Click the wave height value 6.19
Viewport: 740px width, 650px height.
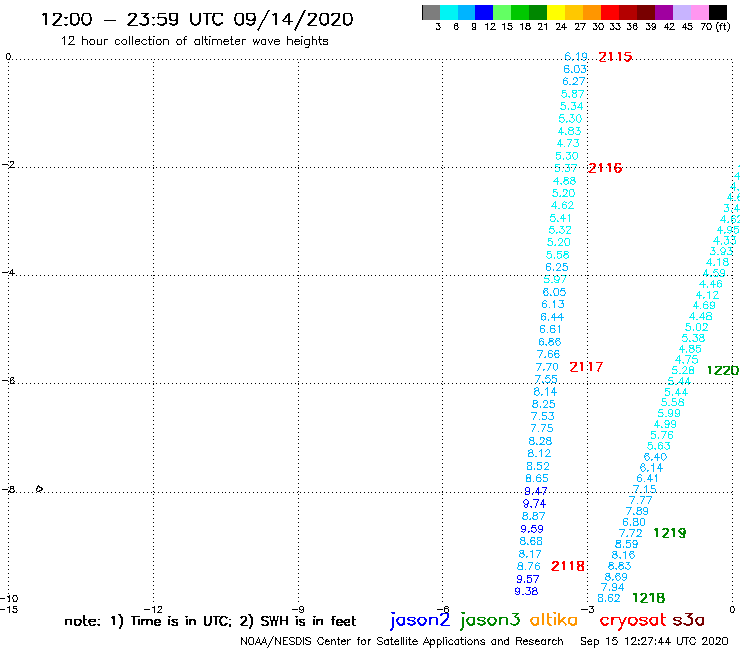click(x=576, y=57)
